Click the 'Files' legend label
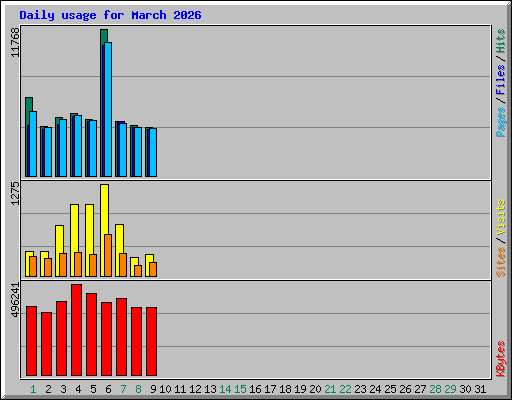The image size is (512, 400). (x=501, y=80)
